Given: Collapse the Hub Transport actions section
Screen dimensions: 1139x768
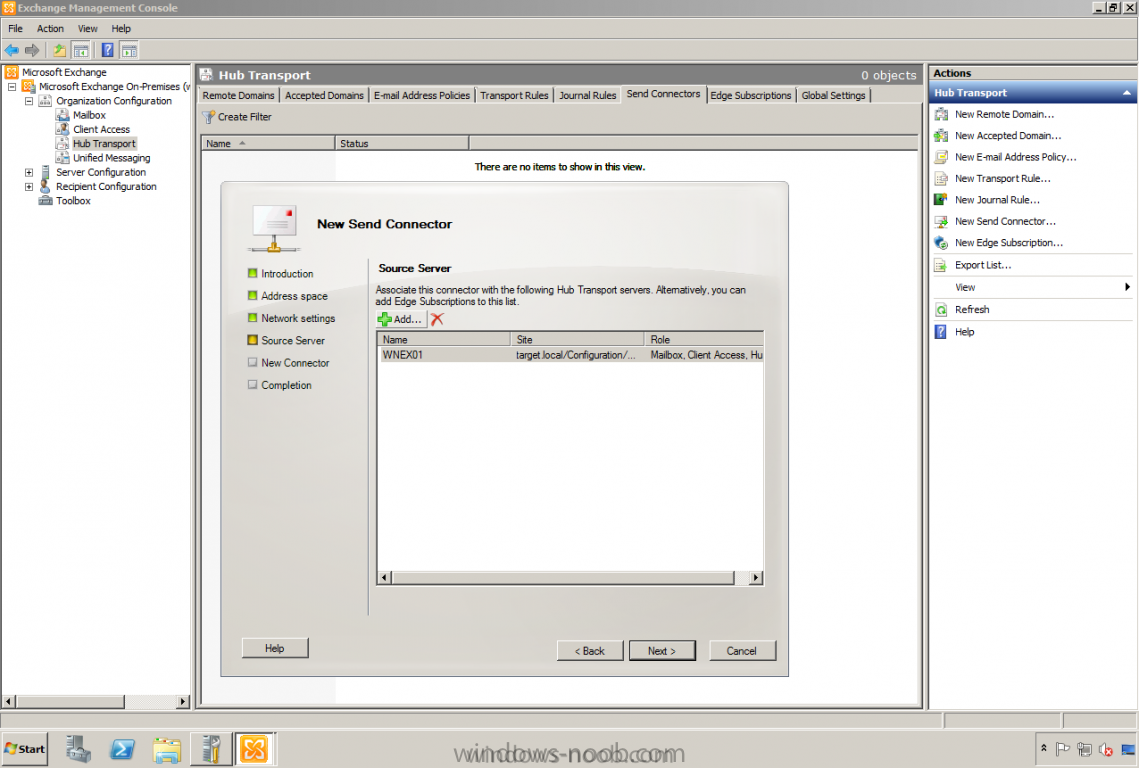Looking at the screenshot, I should coord(1127,93).
